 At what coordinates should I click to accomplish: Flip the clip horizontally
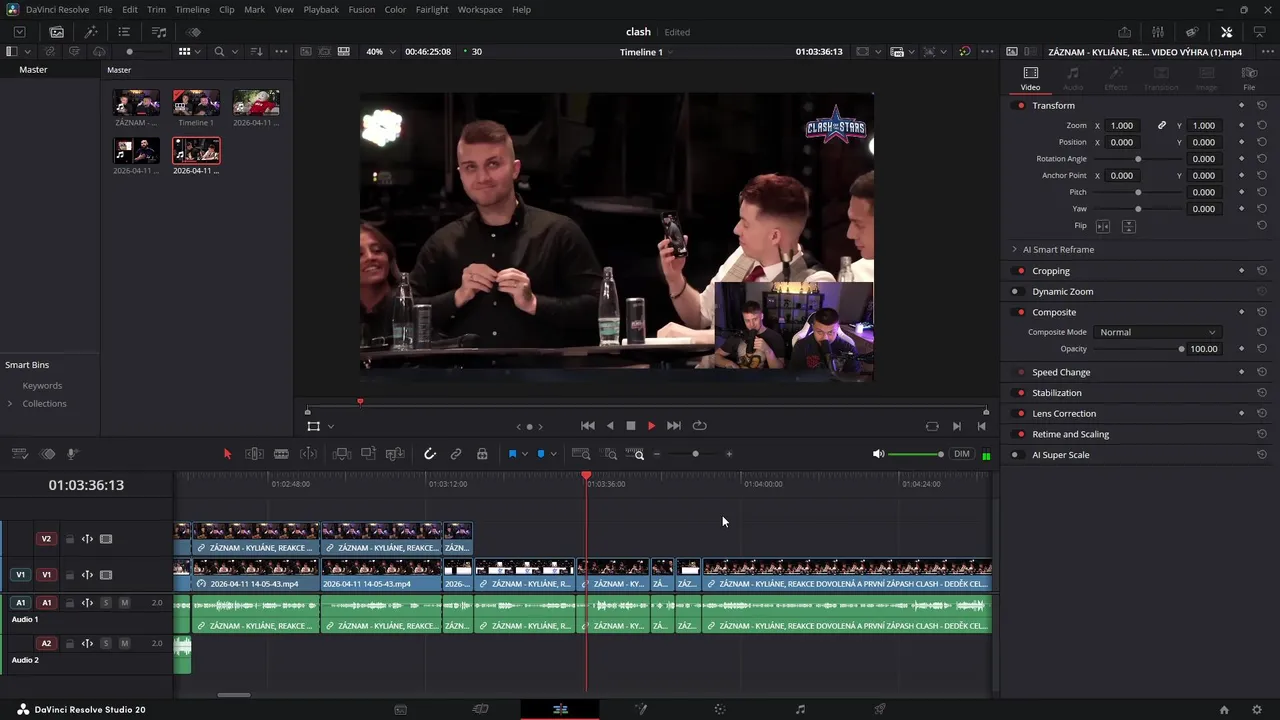point(1103,226)
